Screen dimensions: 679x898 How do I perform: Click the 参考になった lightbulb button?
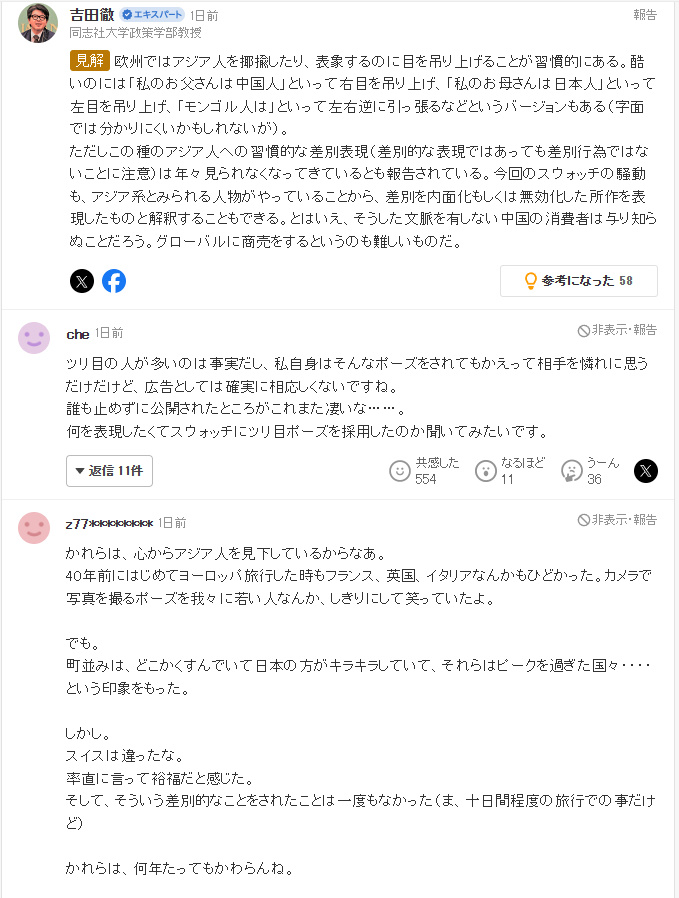pyautogui.click(x=578, y=281)
